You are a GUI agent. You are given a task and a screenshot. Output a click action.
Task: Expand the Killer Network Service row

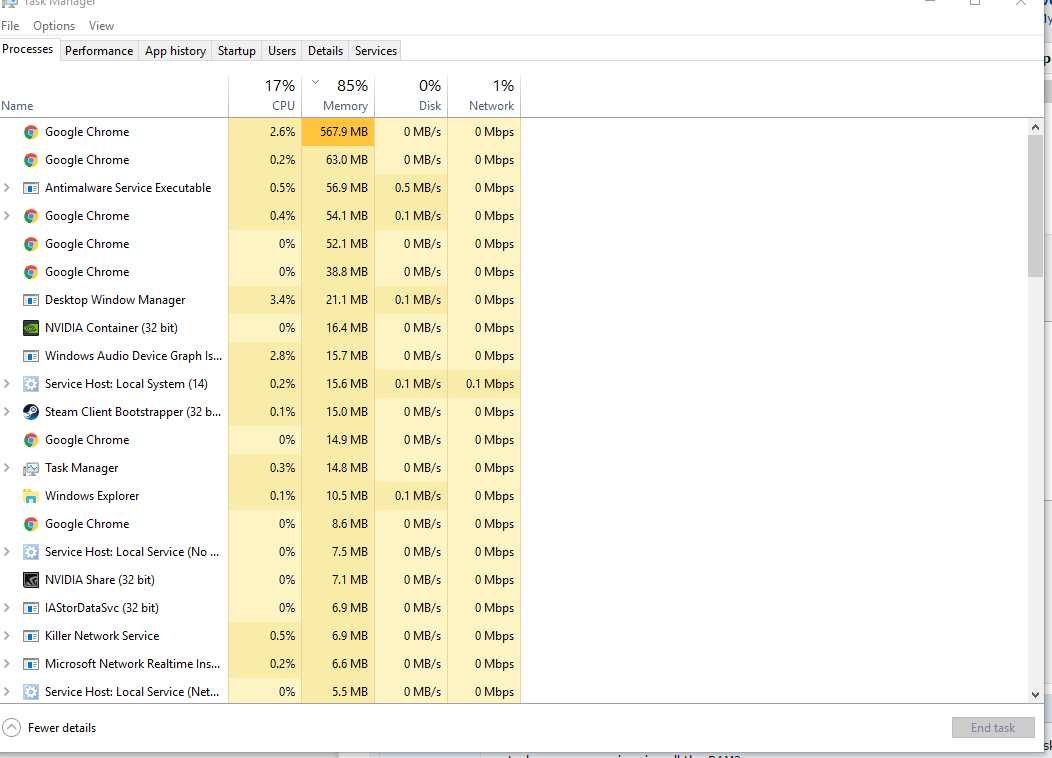[7, 636]
